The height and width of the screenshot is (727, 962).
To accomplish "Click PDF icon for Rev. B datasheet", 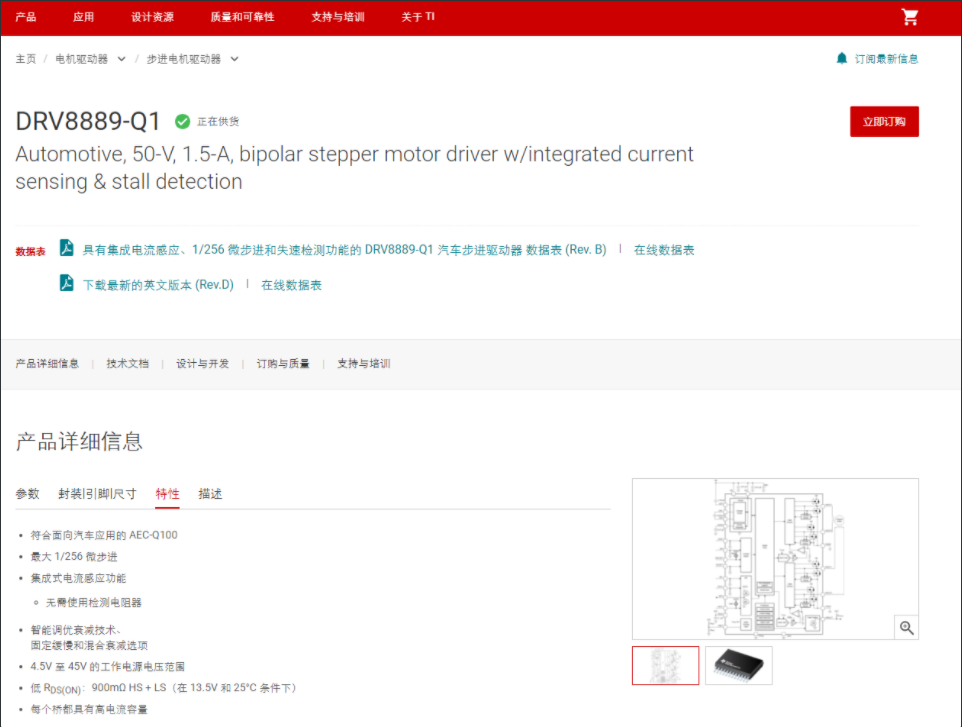I will (x=67, y=248).
